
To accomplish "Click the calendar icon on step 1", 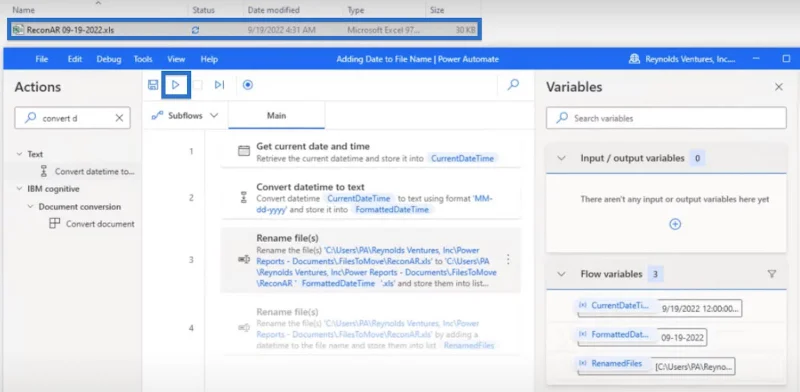I will (x=244, y=151).
